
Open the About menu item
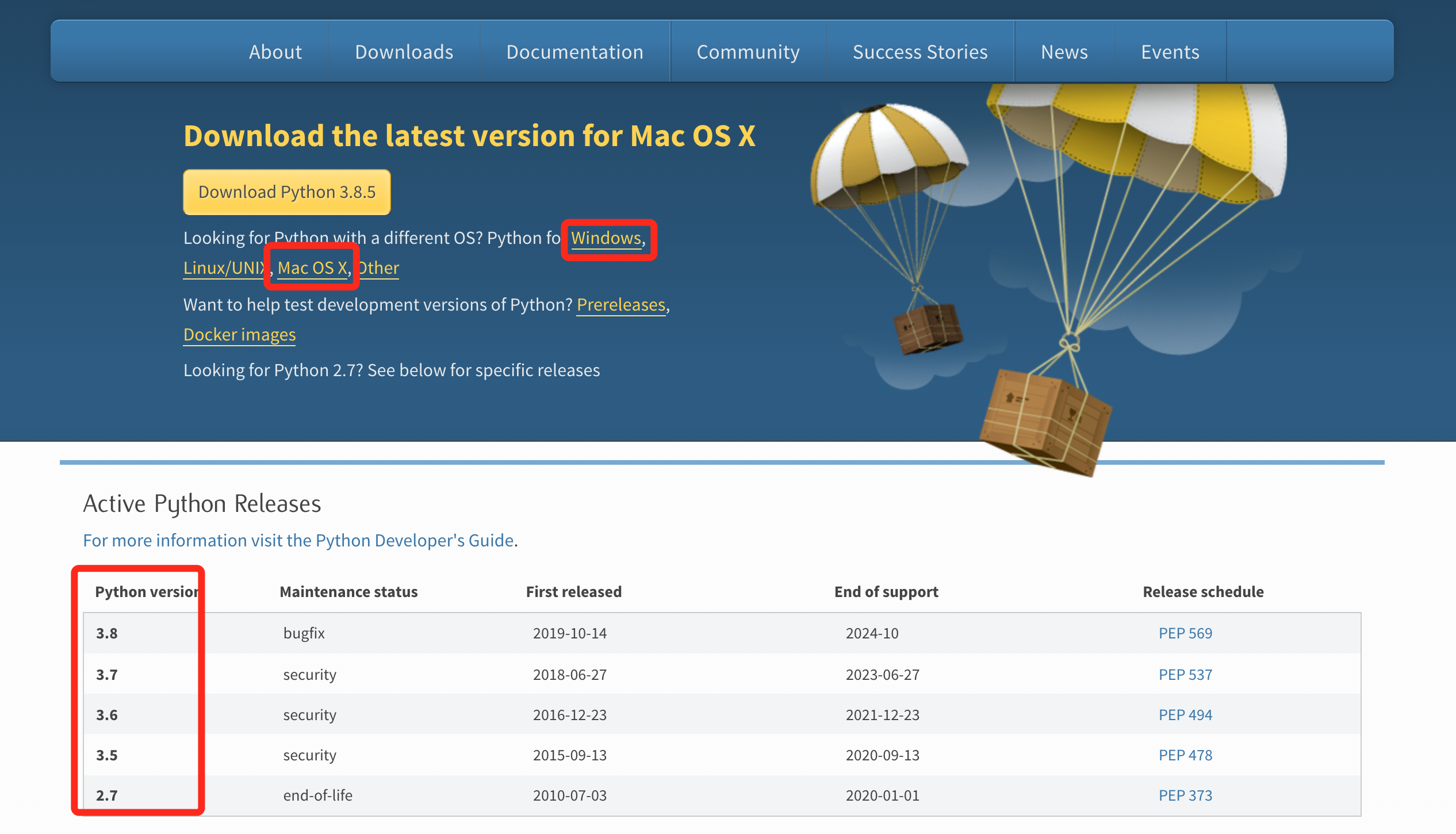(275, 52)
